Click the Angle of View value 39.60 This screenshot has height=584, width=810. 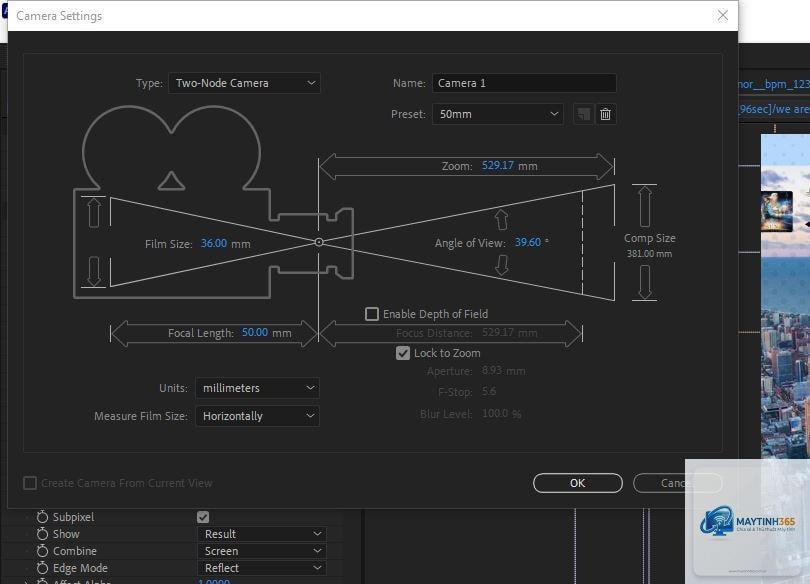tap(527, 242)
